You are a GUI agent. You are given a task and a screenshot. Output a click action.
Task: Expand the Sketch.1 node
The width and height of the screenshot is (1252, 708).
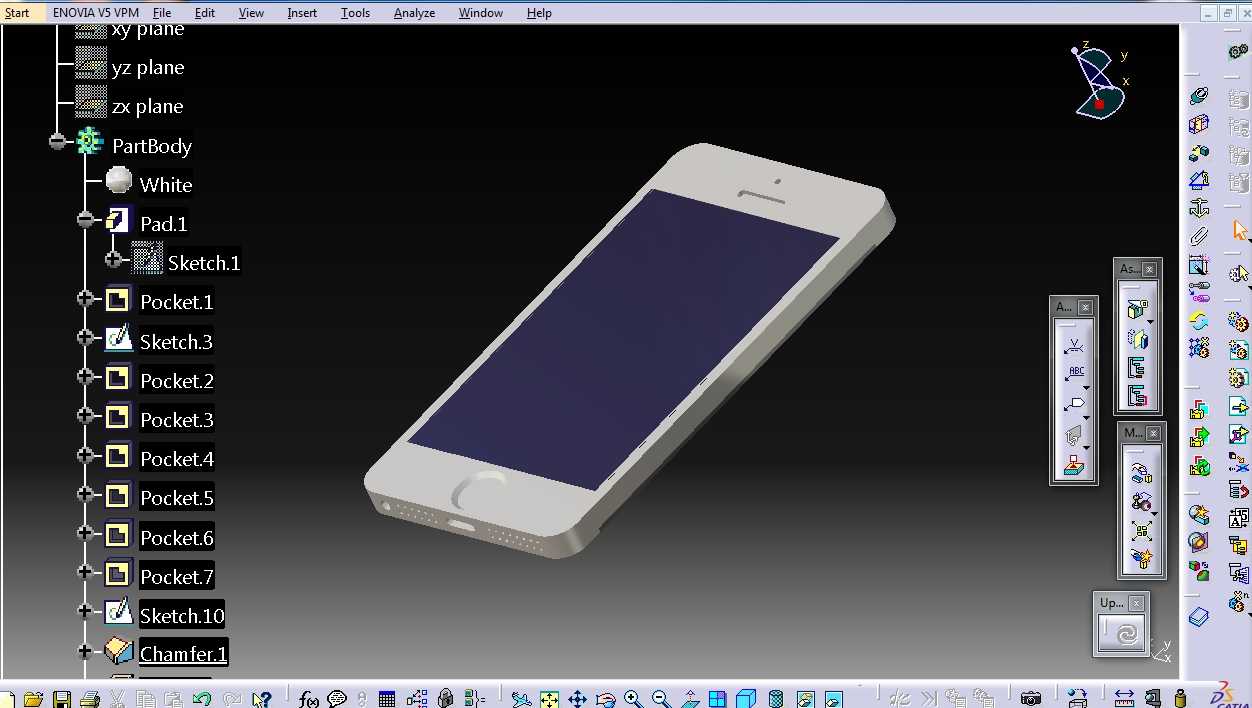(114, 260)
